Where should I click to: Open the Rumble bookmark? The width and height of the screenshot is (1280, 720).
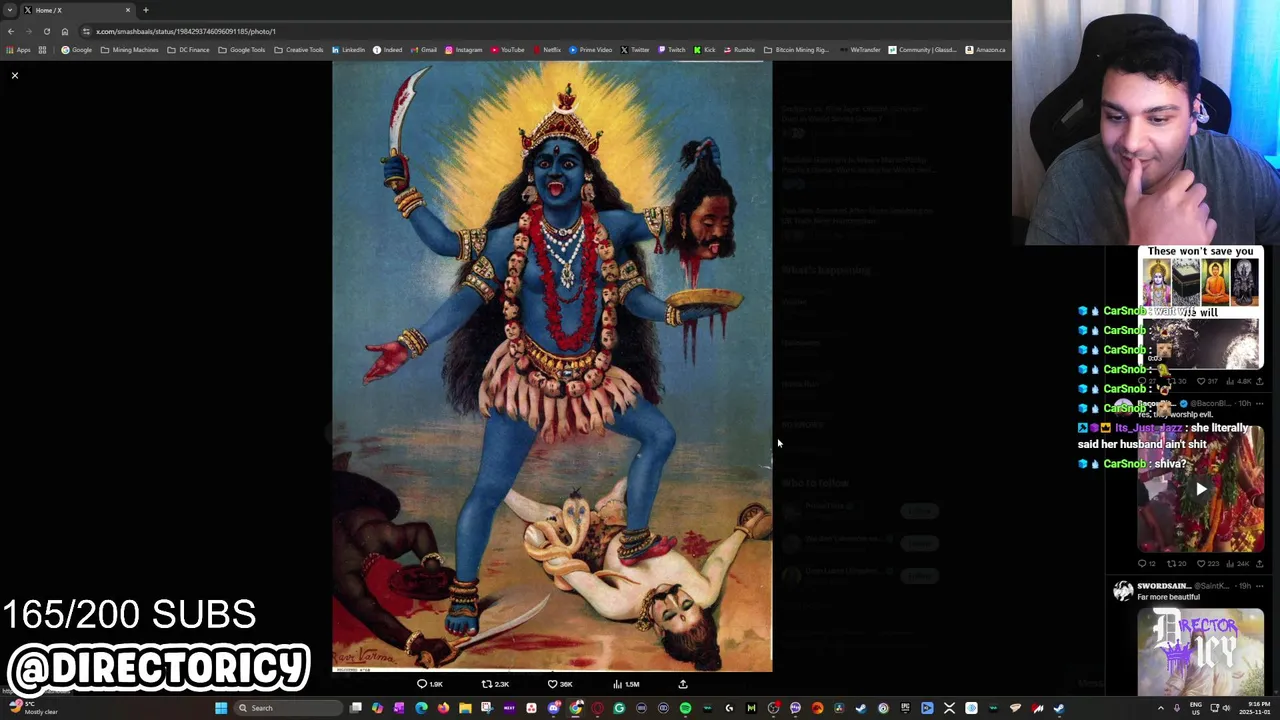tap(739, 50)
